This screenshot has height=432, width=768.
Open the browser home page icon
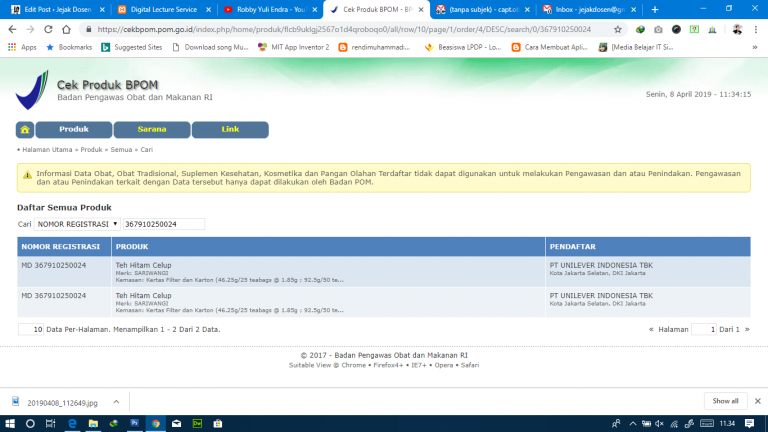(x=66, y=29)
